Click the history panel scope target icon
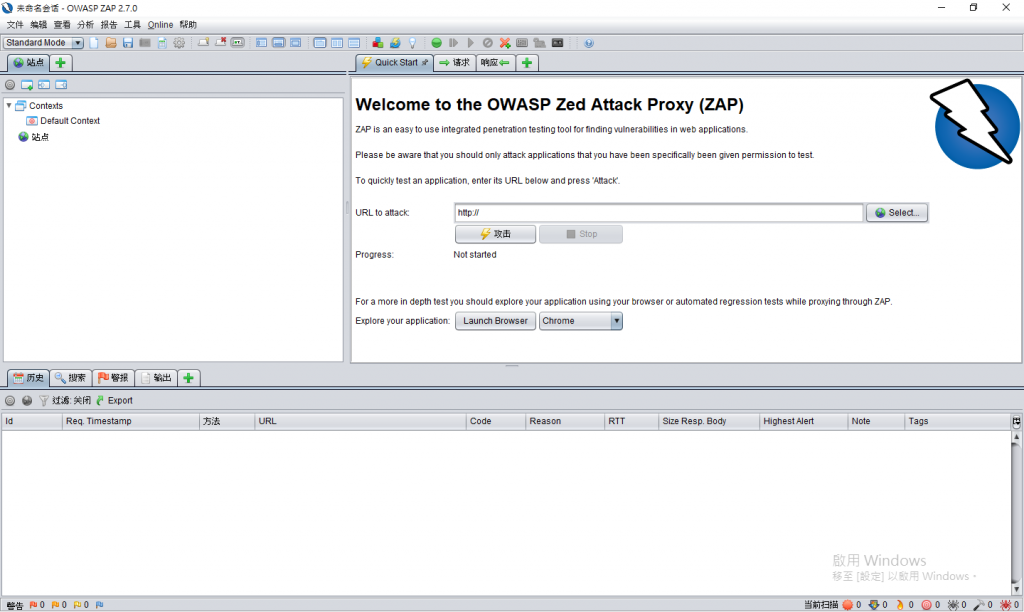The height and width of the screenshot is (612, 1024). point(10,400)
